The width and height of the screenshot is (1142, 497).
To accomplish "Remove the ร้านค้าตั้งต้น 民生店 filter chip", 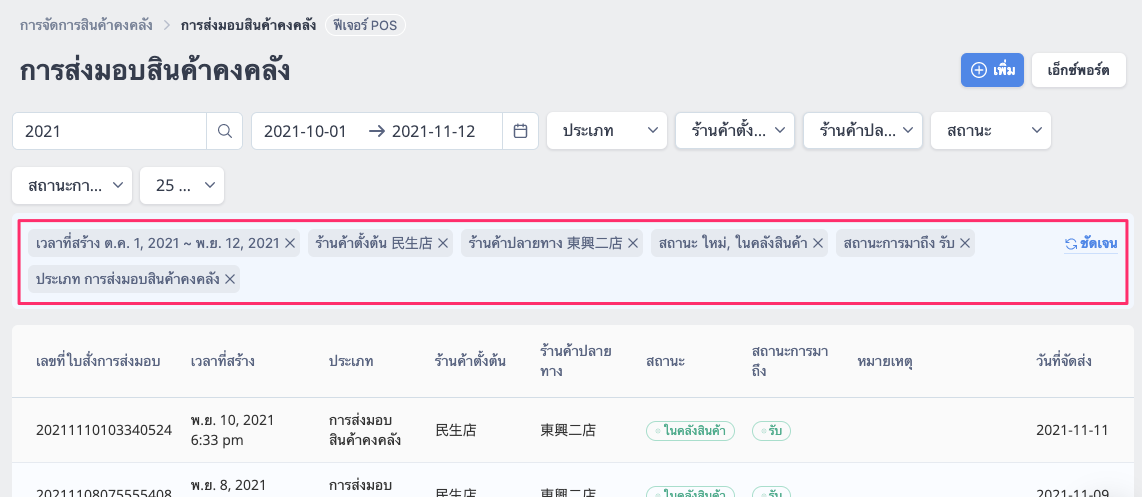I will pyautogui.click(x=442, y=243).
